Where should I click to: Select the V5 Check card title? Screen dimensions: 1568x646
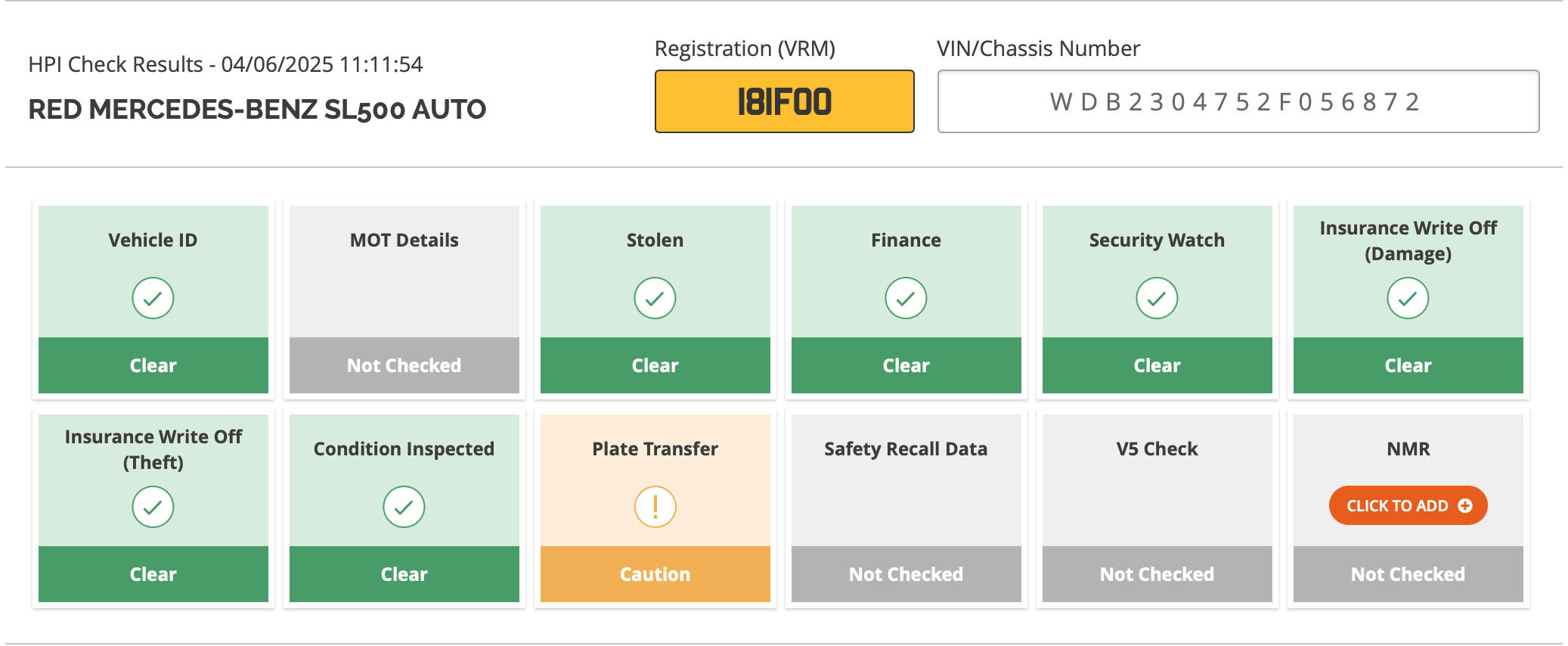(1157, 449)
